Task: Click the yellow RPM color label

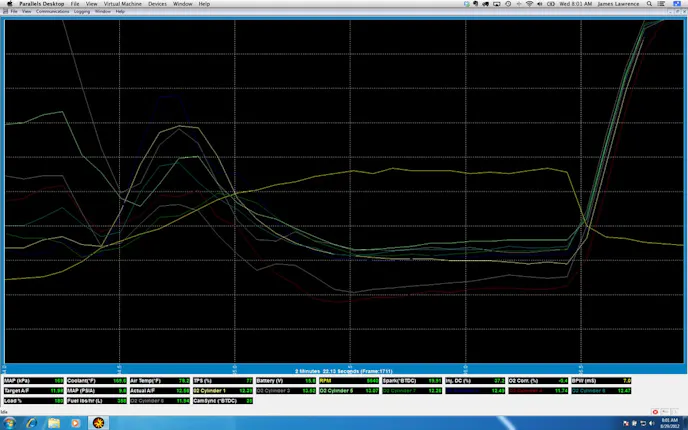Action: pos(326,381)
